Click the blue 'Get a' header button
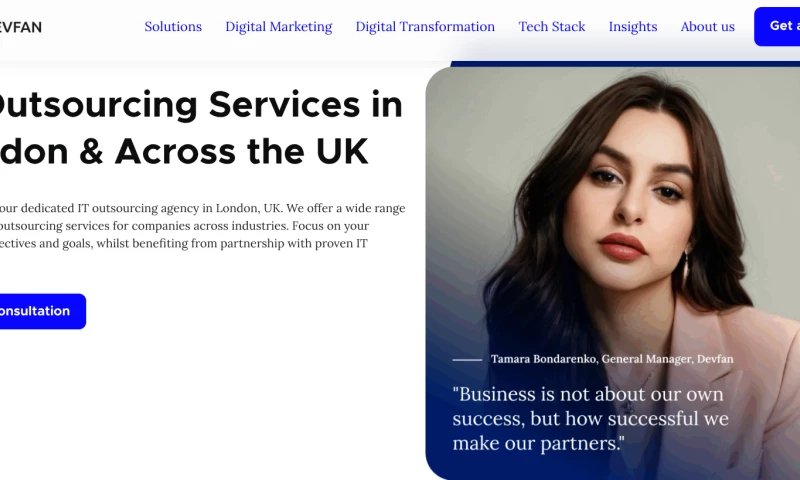The image size is (800, 480). (777, 27)
